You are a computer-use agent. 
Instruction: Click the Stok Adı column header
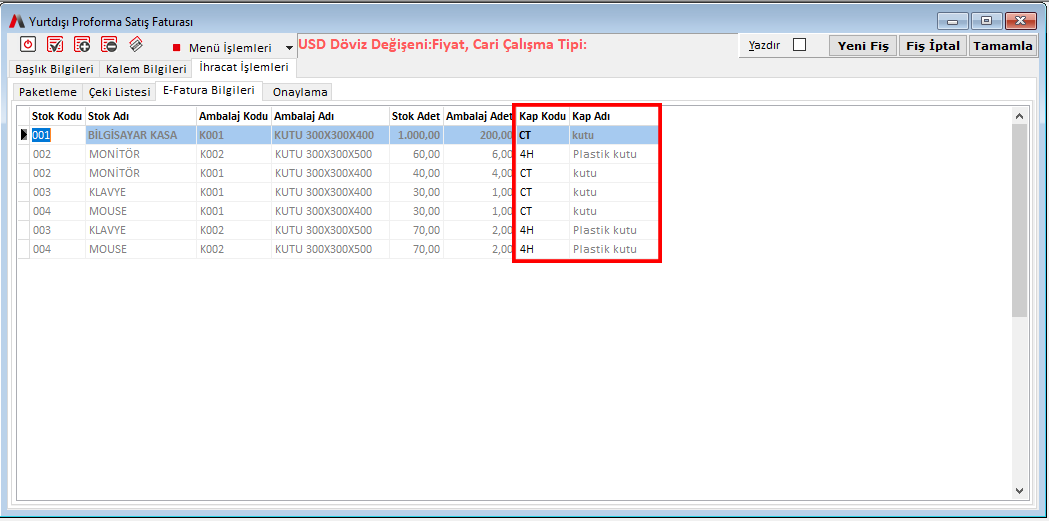pos(140,116)
